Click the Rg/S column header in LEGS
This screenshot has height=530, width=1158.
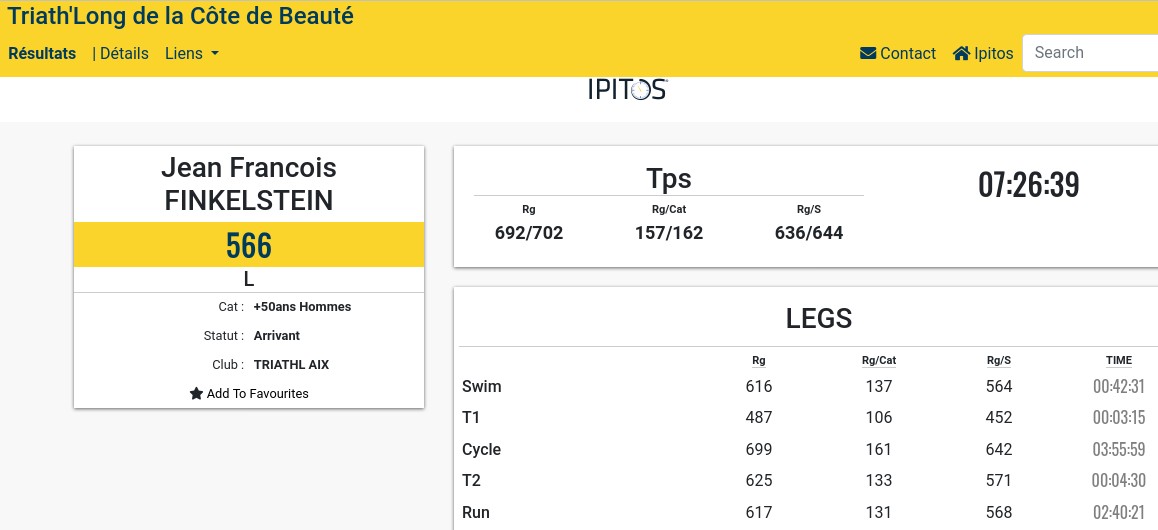point(998,360)
